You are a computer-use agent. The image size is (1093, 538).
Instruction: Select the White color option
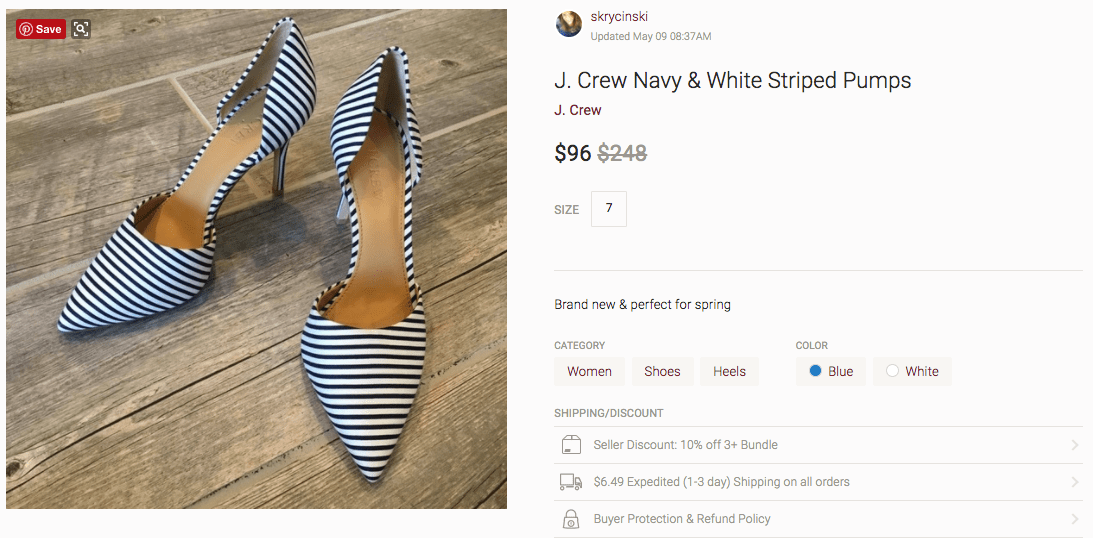pos(912,371)
